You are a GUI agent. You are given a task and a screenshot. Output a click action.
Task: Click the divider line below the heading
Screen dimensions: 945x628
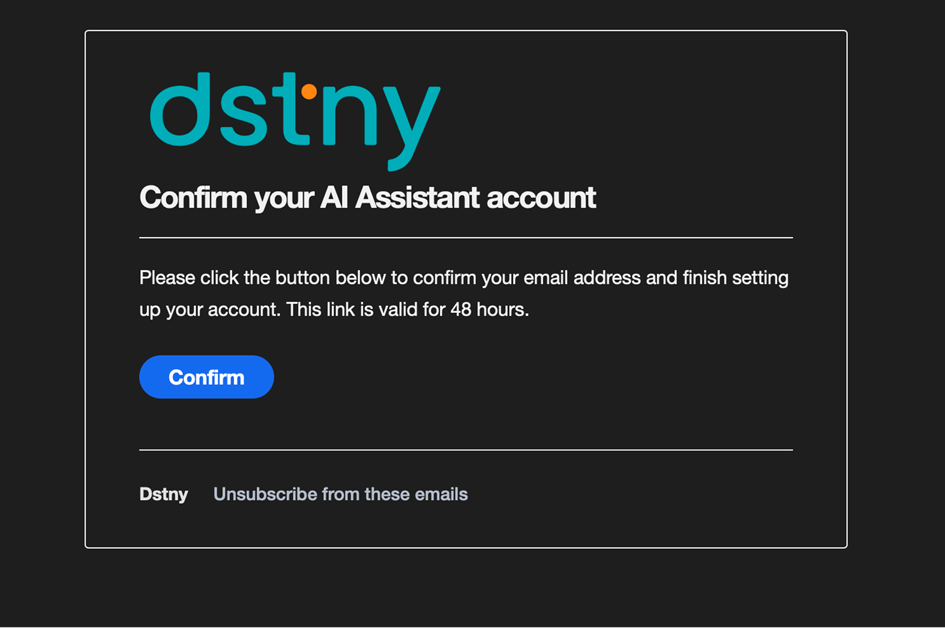pos(466,238)
